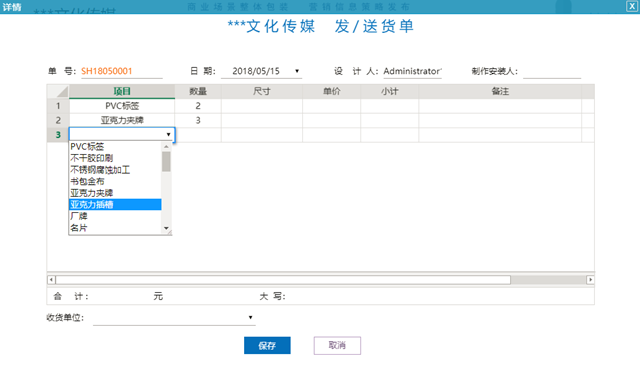Image resolution: width=640 pixels, height=367 pixels.
Task: Expand the 收货单位 dropdown arrow
Action: click(250, 317)
